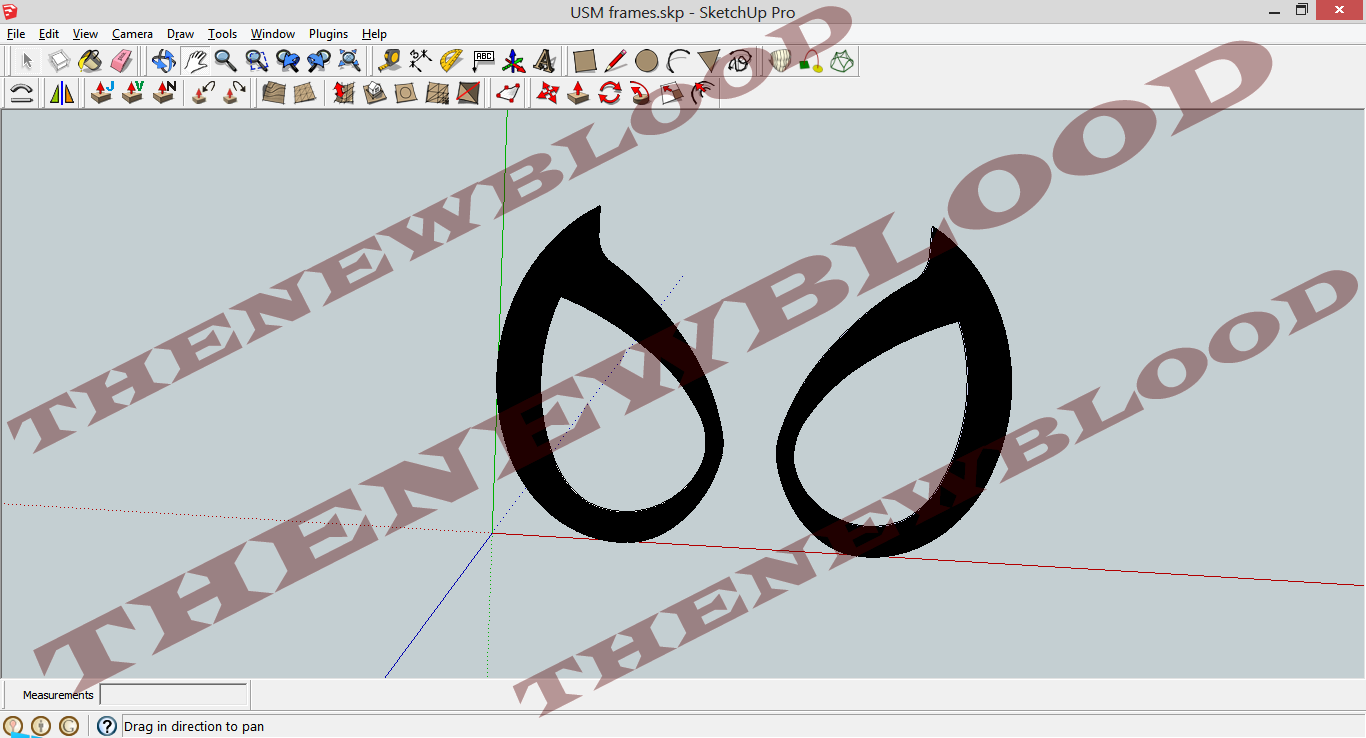Select the Axes tool
Viewport: 1366px width, 738px height.
[514, 61]
